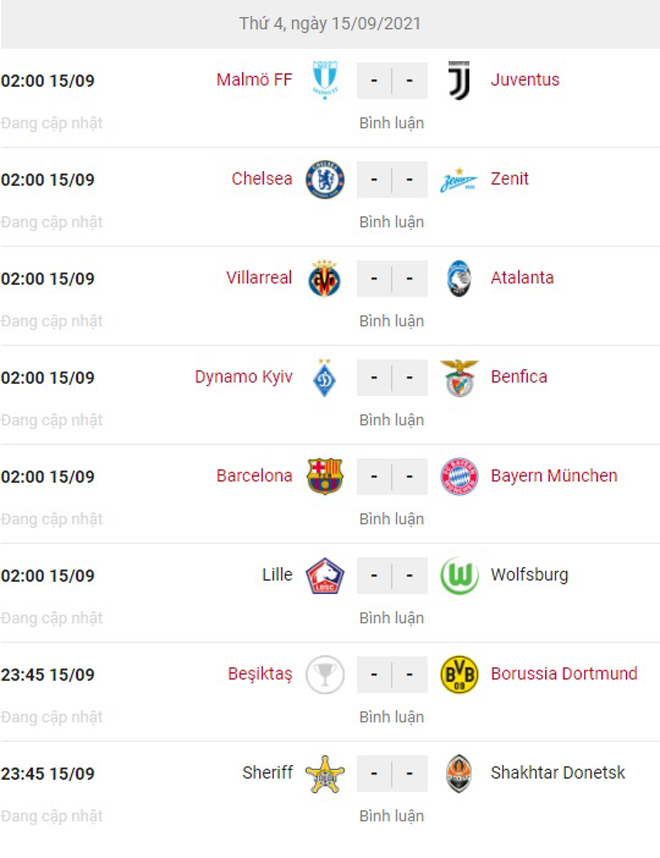Click the Lille LOSC badge
The image size is (660, 858).
(x=325, y=576)
